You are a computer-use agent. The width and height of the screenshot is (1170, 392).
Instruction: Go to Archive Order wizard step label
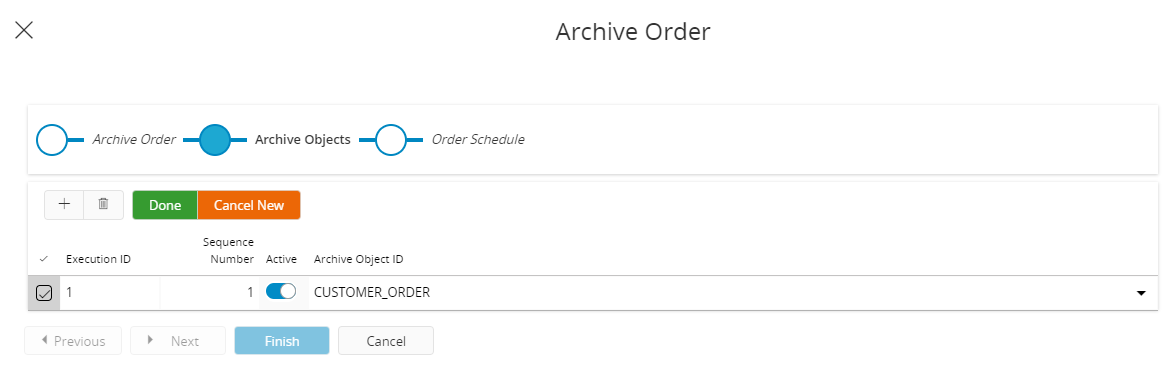pos(134,140)
